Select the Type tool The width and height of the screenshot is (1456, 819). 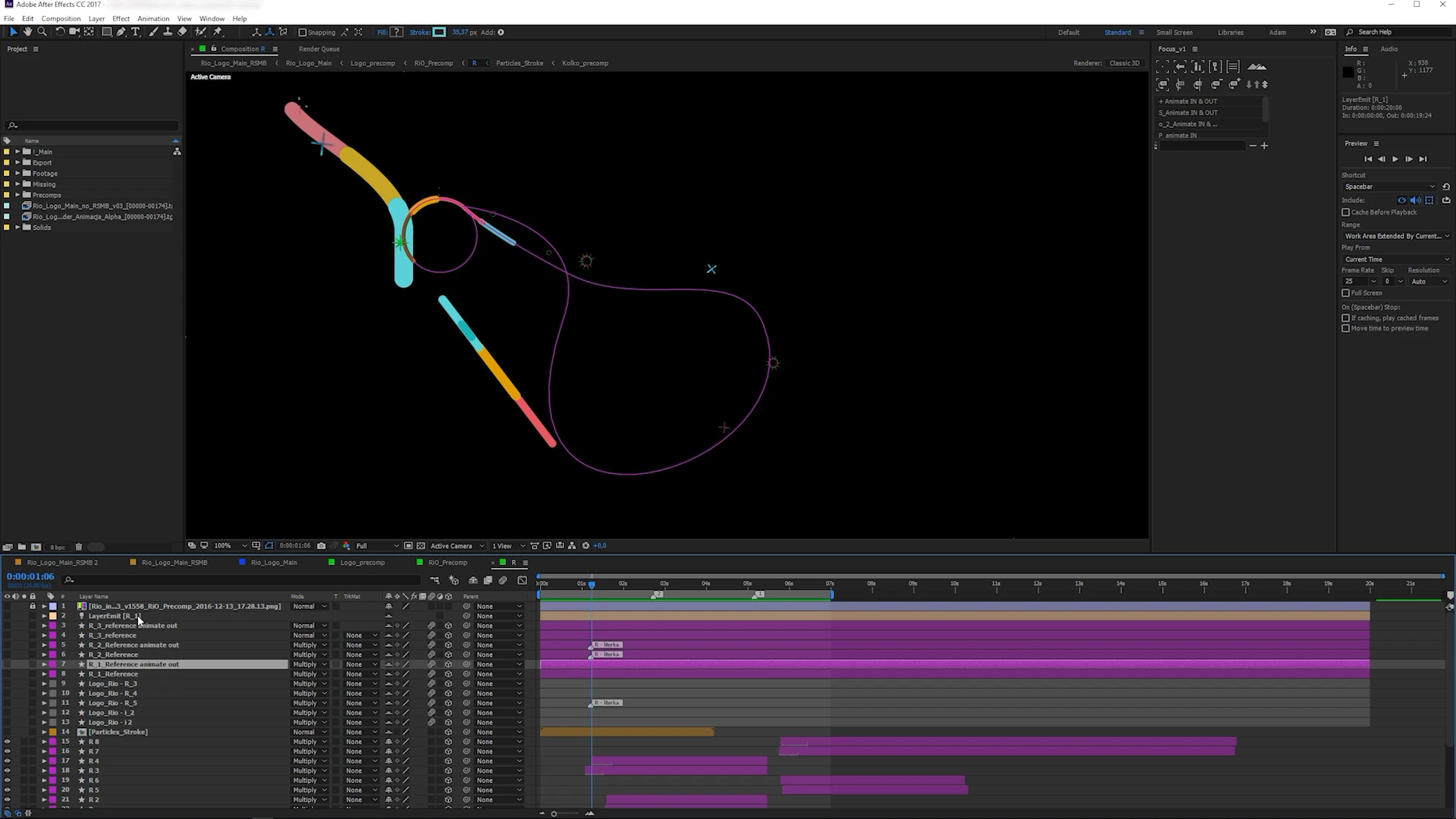136,32
